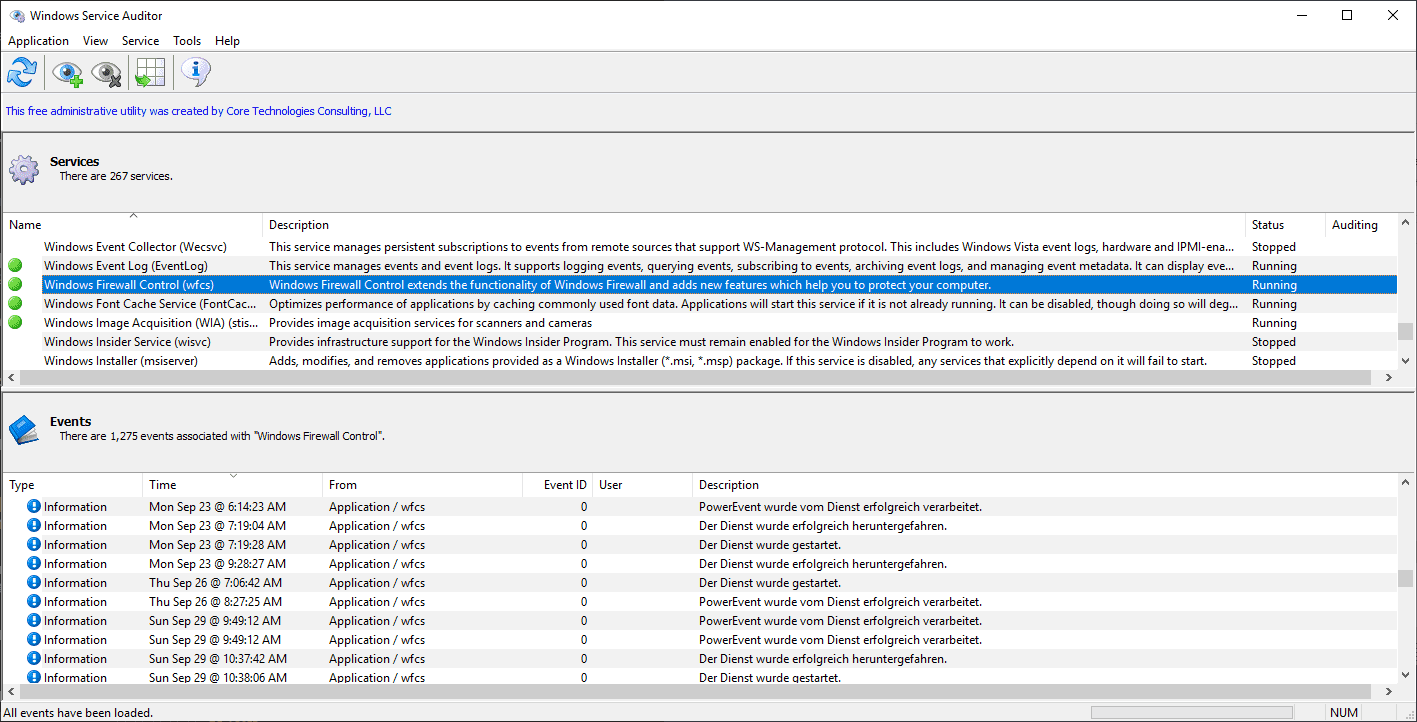The image size is (1417, 722).
Task: Sort events by the Type column header
Action: 73,485
